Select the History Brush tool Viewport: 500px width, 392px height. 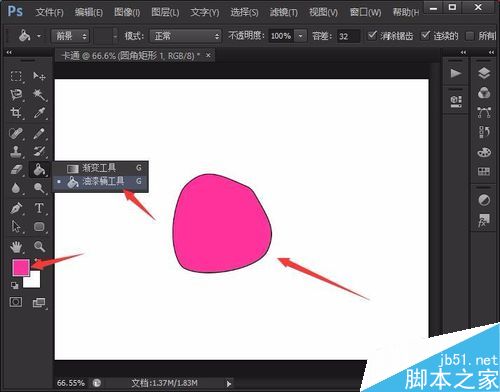39,152
